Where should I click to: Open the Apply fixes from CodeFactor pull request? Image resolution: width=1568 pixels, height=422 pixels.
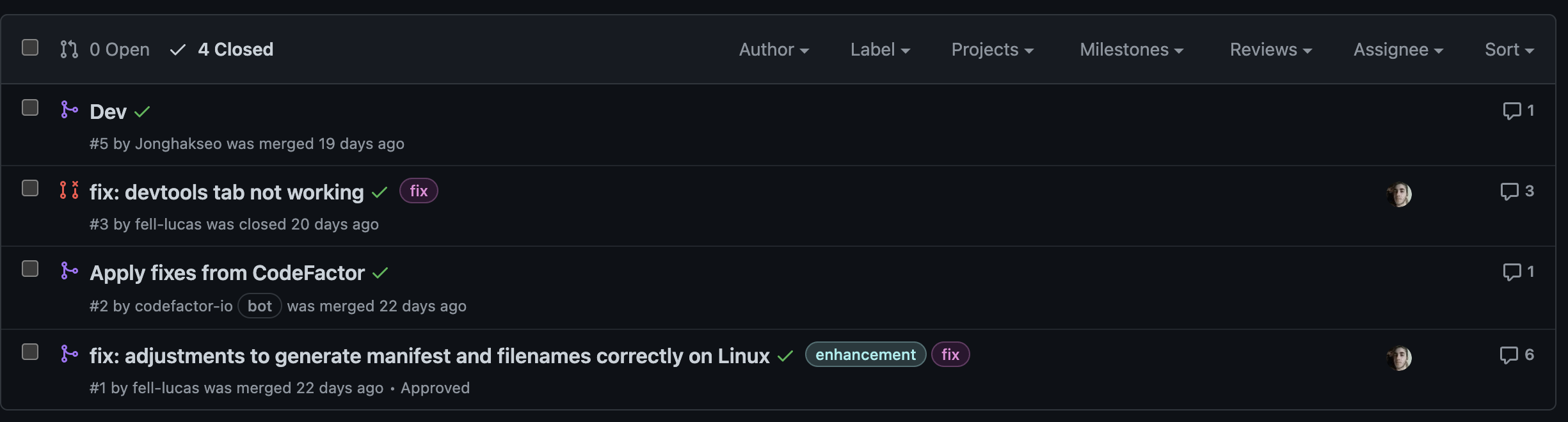coord(227,273)
